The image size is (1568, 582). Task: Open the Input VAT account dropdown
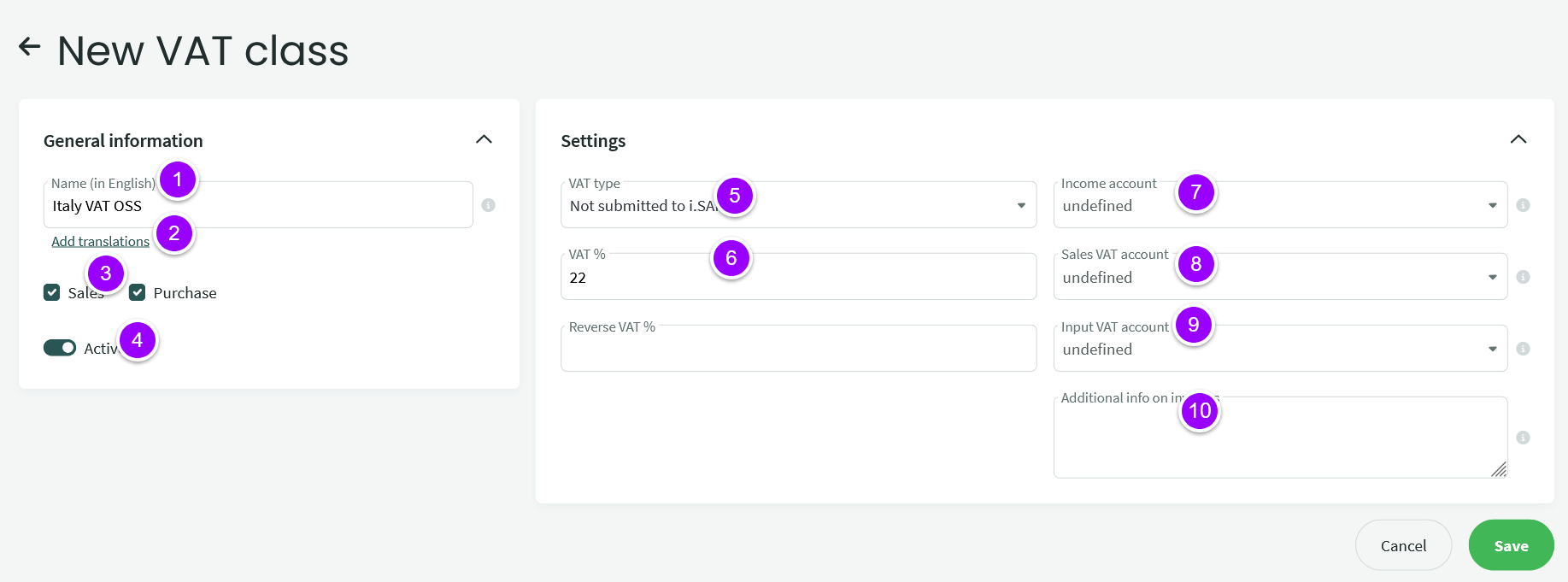click(x=1280, y=349)
